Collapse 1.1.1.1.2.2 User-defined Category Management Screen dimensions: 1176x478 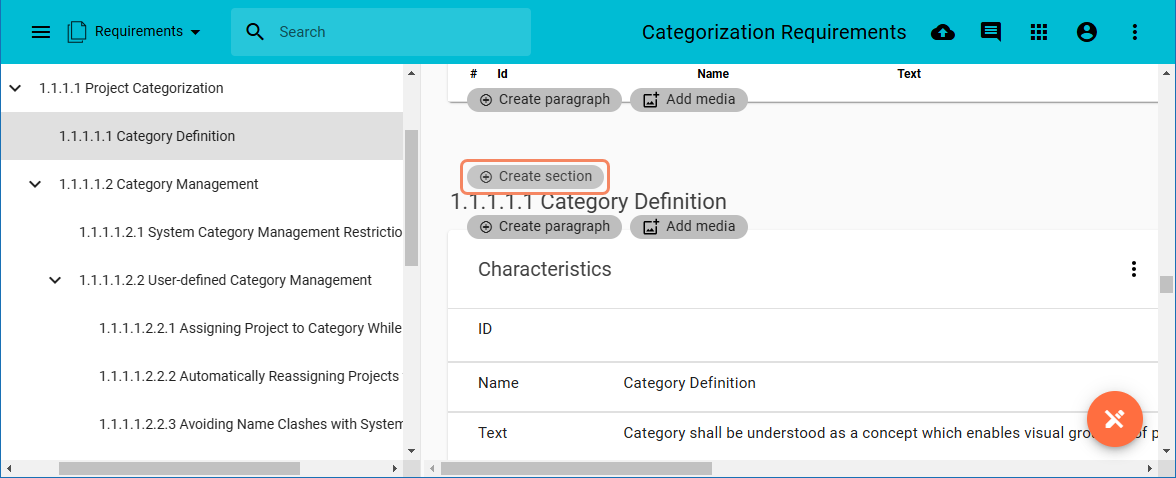coord(55,280)
